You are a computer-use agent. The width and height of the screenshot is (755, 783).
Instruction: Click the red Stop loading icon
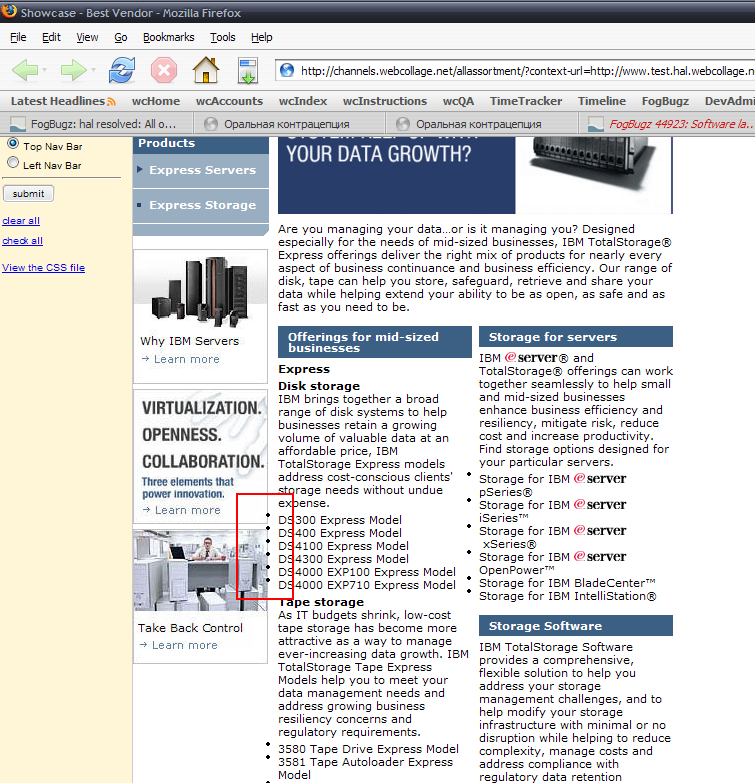(164, 70)
